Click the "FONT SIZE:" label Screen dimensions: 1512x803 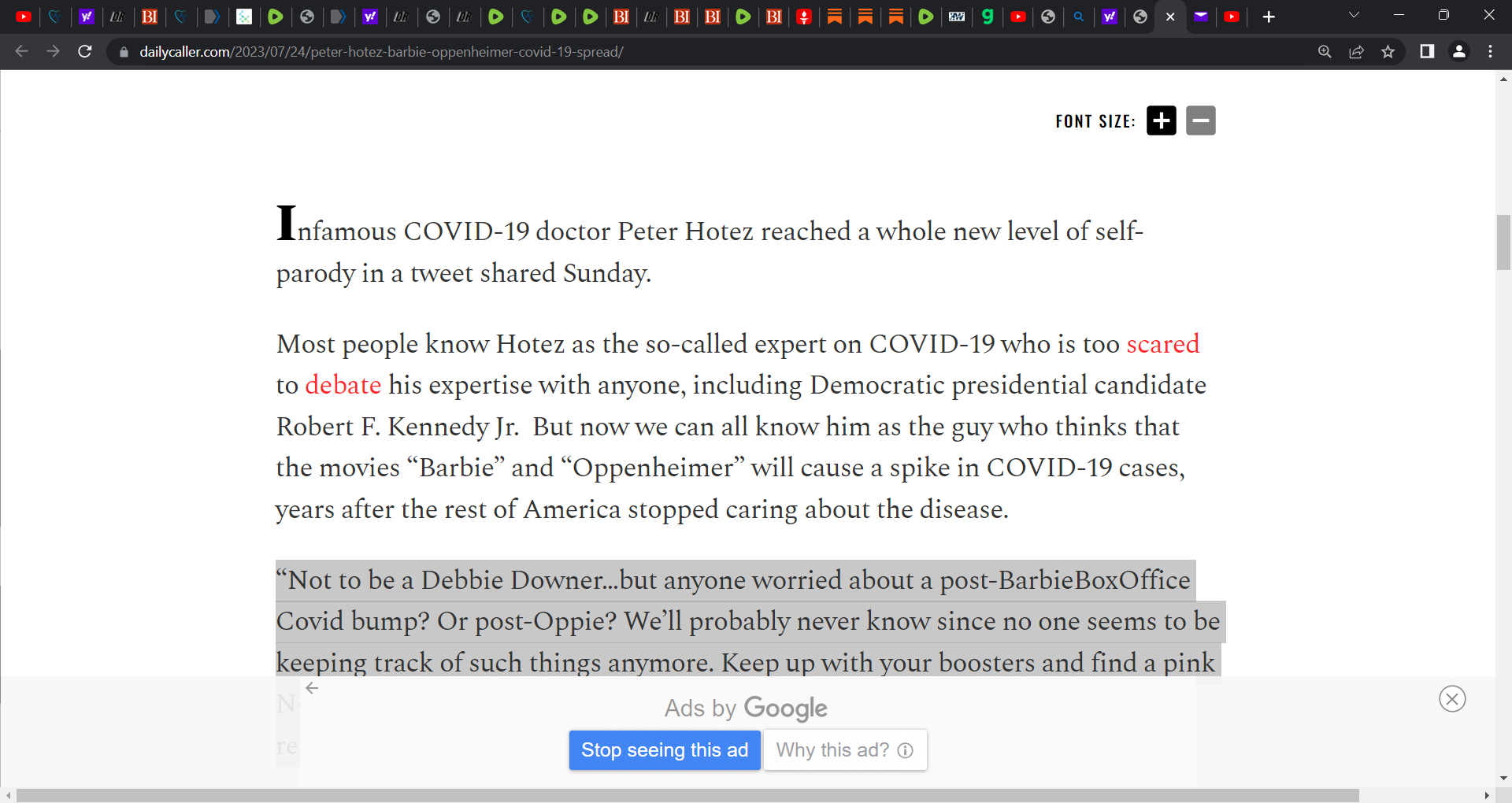(x=1095, y=121)
